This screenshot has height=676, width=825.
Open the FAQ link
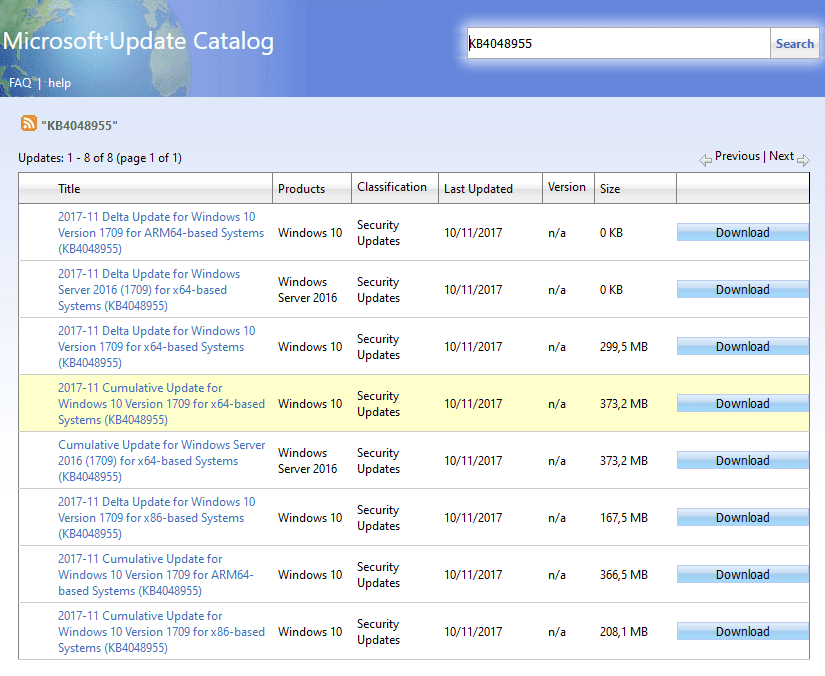[20, 83]
